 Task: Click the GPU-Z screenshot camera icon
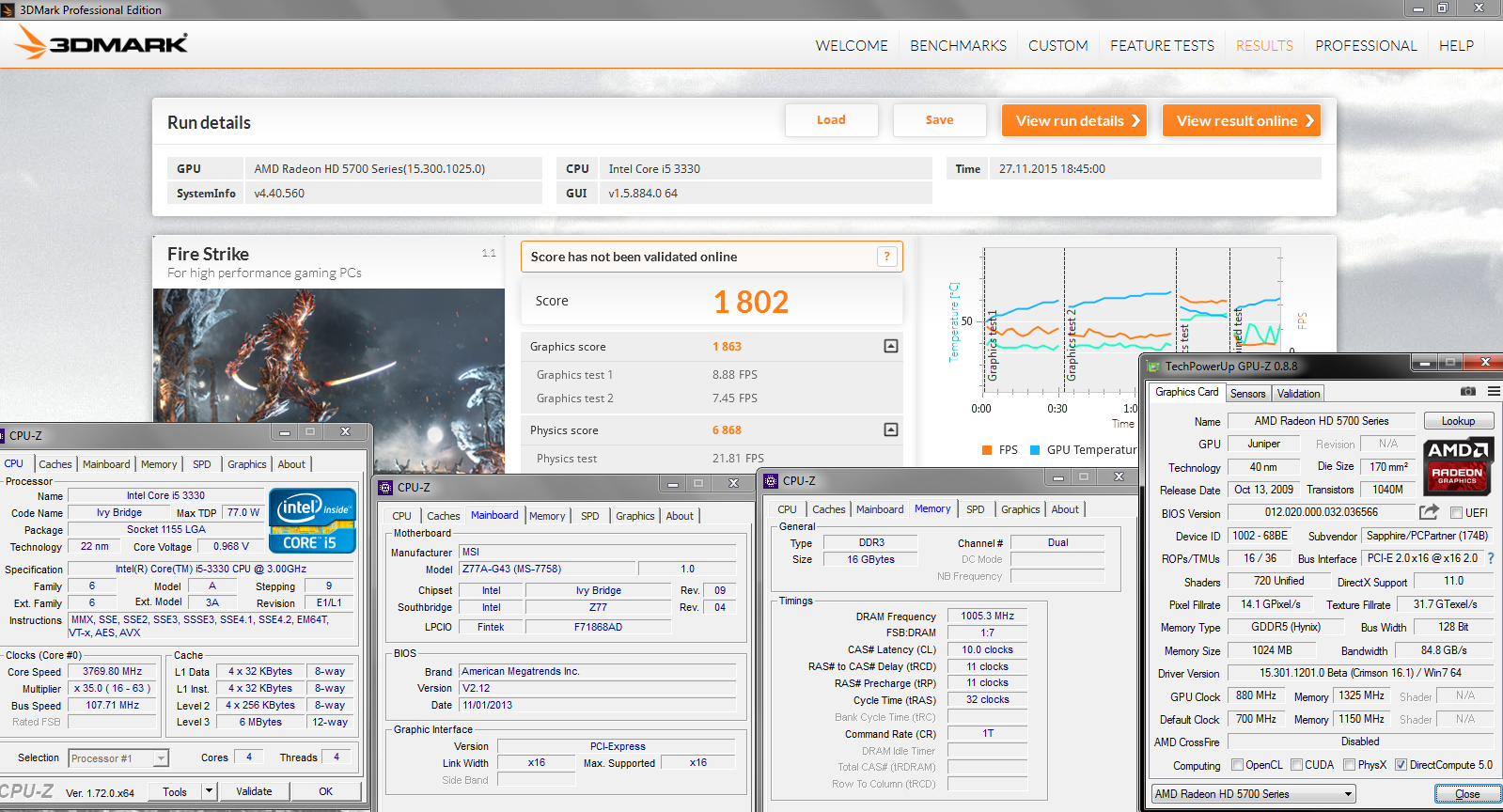coord(1468,391)
